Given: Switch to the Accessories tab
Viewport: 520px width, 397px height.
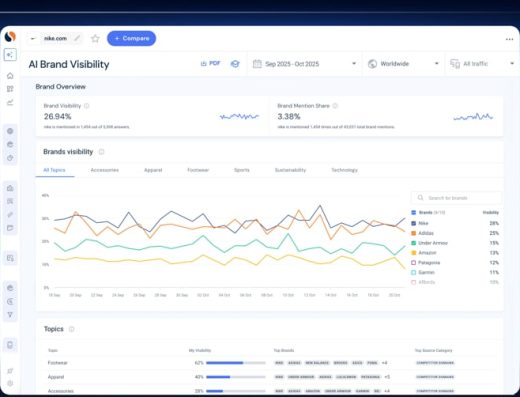Looking at the screenshot, I should (105, 170).
